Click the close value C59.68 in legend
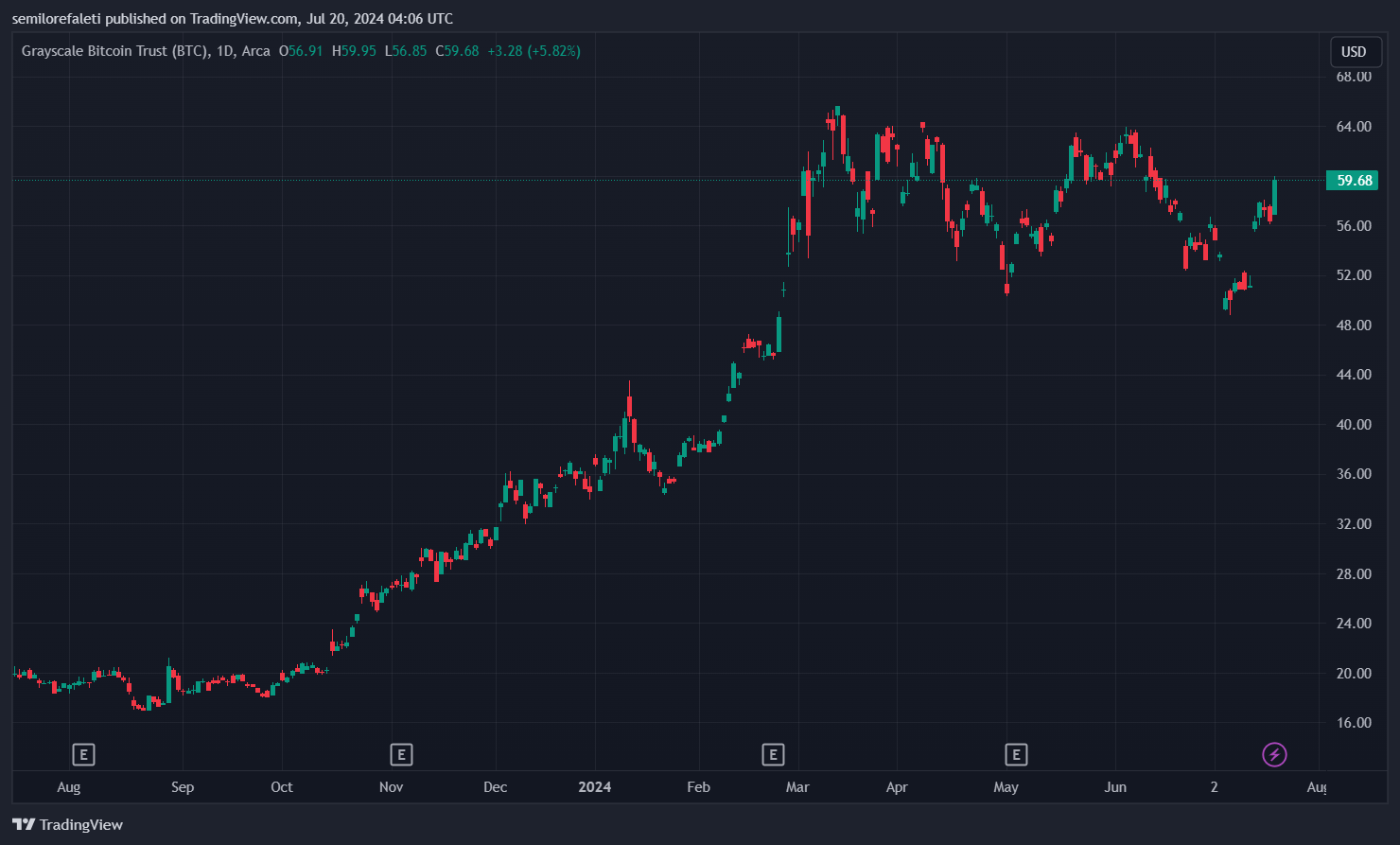This screenshot has width=1400, height=845. tap(457, 51)
